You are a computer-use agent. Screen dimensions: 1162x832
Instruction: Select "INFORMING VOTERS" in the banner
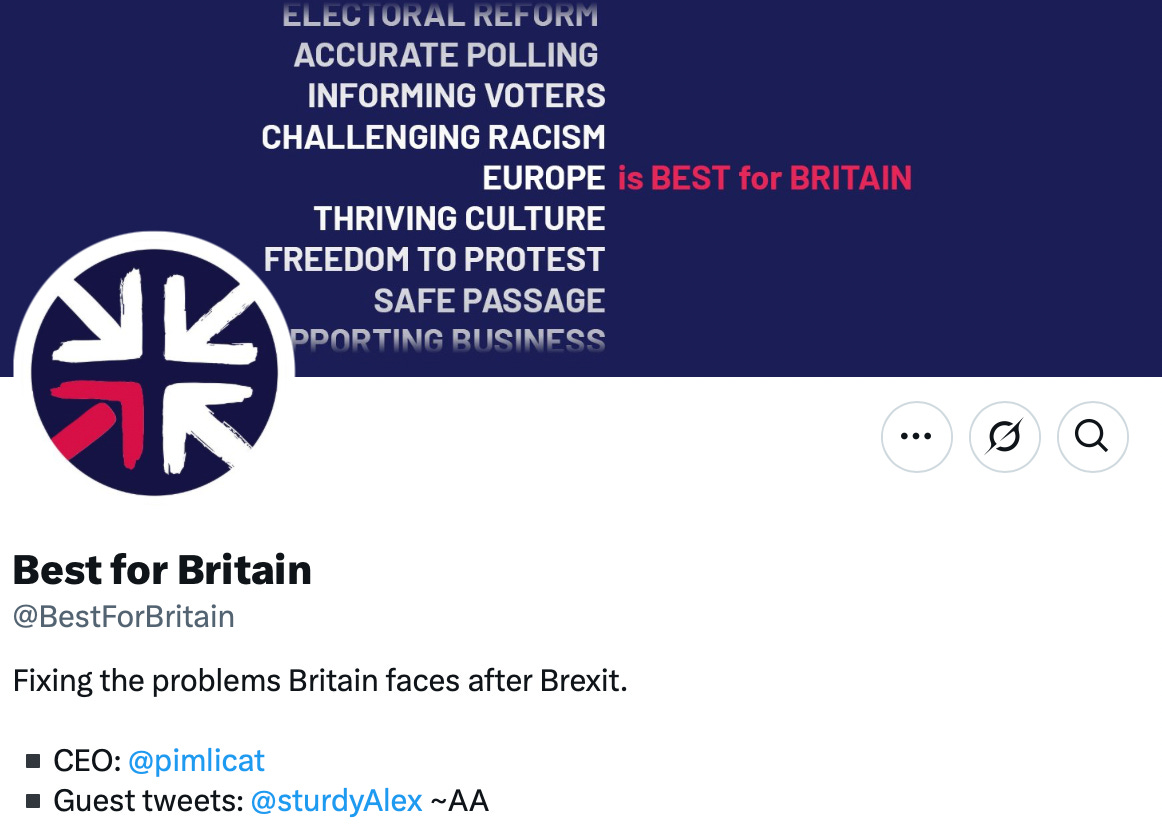(x=456, y=96)
